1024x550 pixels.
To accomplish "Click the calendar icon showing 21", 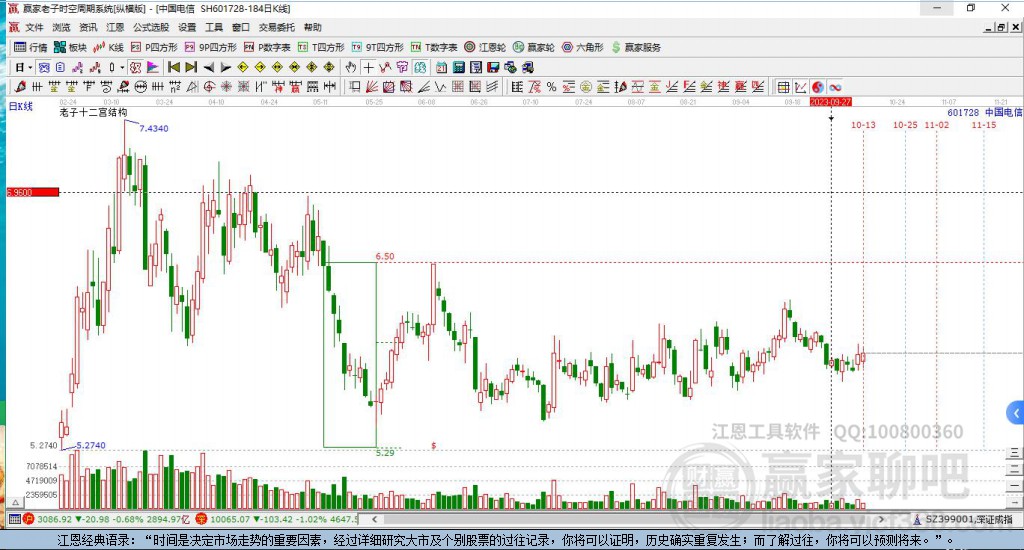I will point(441,67).
